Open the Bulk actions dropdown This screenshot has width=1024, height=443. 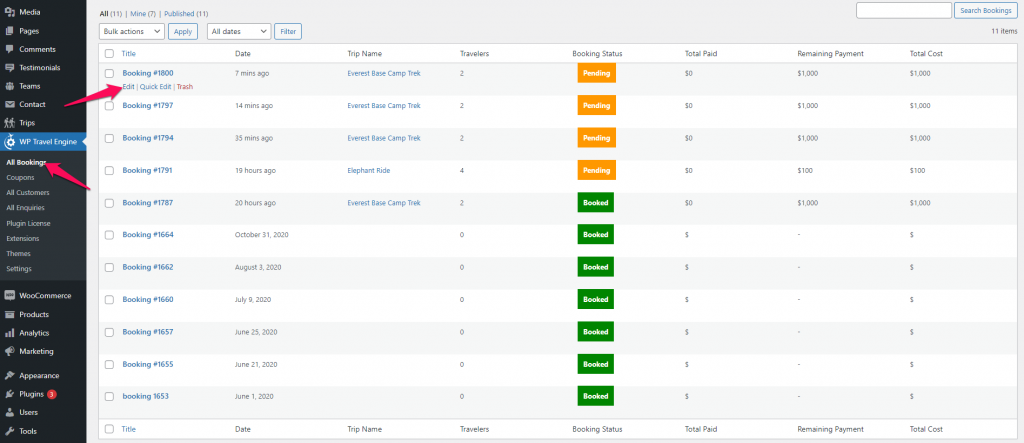coord(132,31)
